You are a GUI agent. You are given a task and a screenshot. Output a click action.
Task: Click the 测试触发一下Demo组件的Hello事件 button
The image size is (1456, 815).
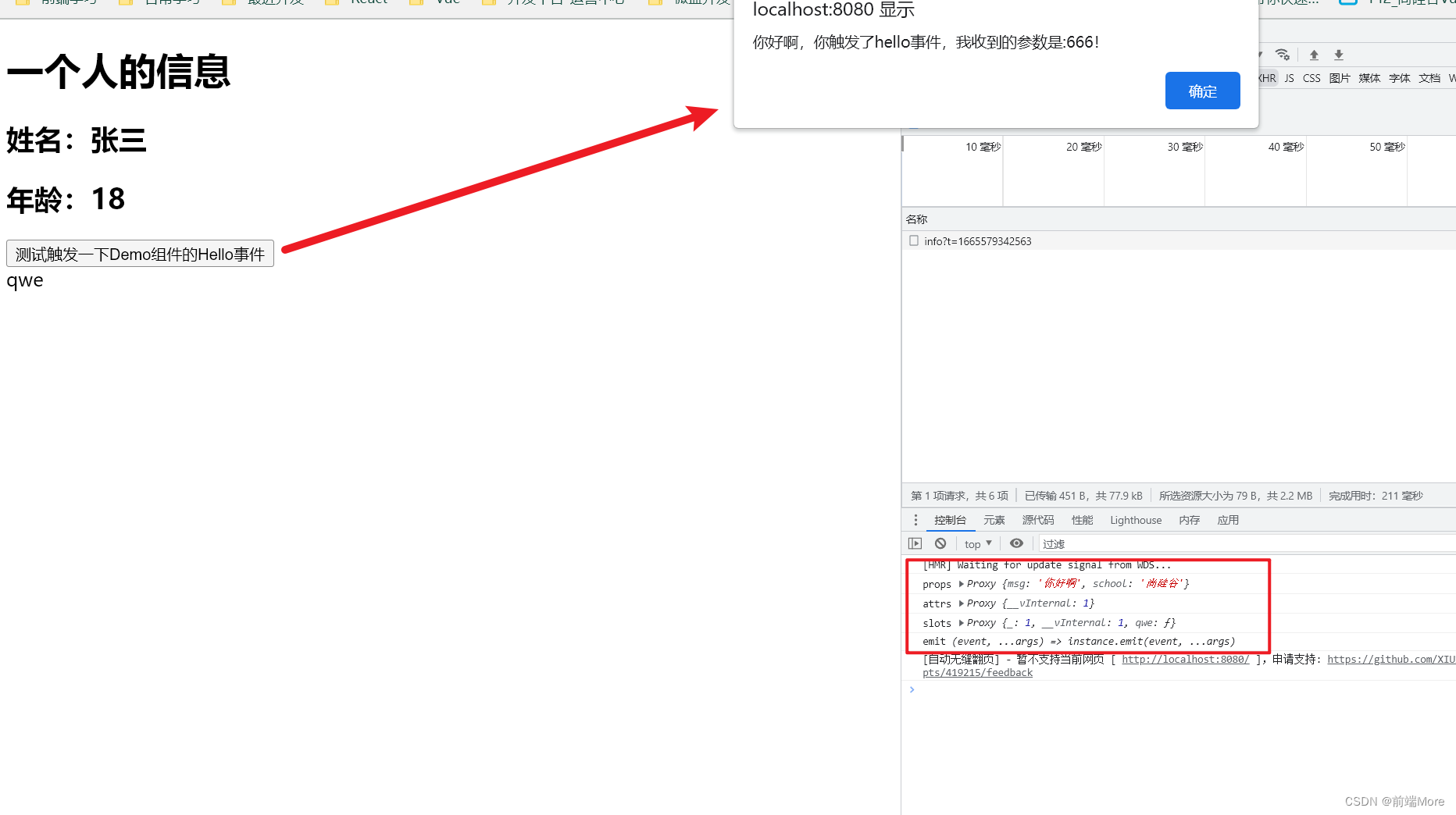click(140, 254)
